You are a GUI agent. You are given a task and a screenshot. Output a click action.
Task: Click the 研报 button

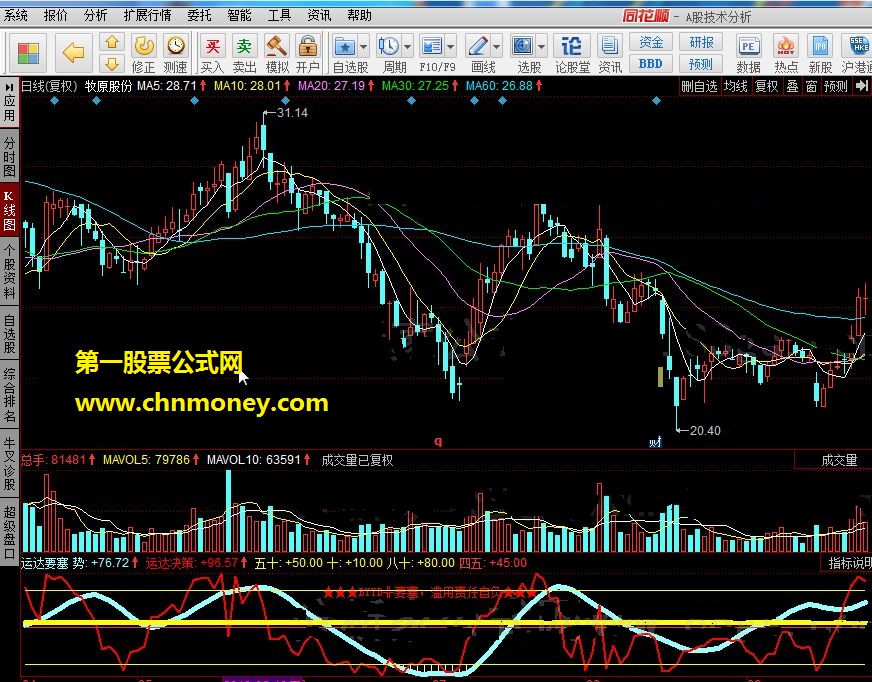click(x=701, y=42)
